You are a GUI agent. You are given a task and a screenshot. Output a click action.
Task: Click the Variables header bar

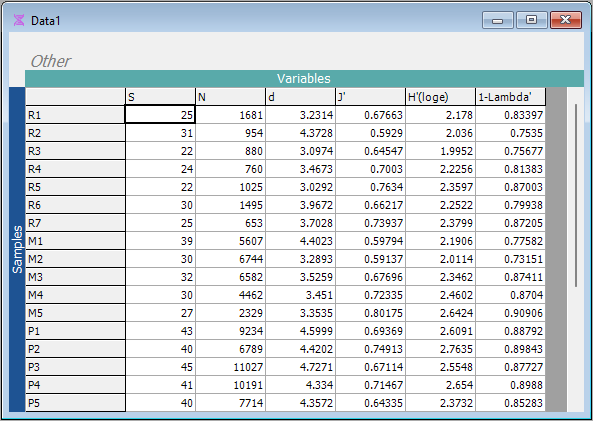(x=304, y=79)
